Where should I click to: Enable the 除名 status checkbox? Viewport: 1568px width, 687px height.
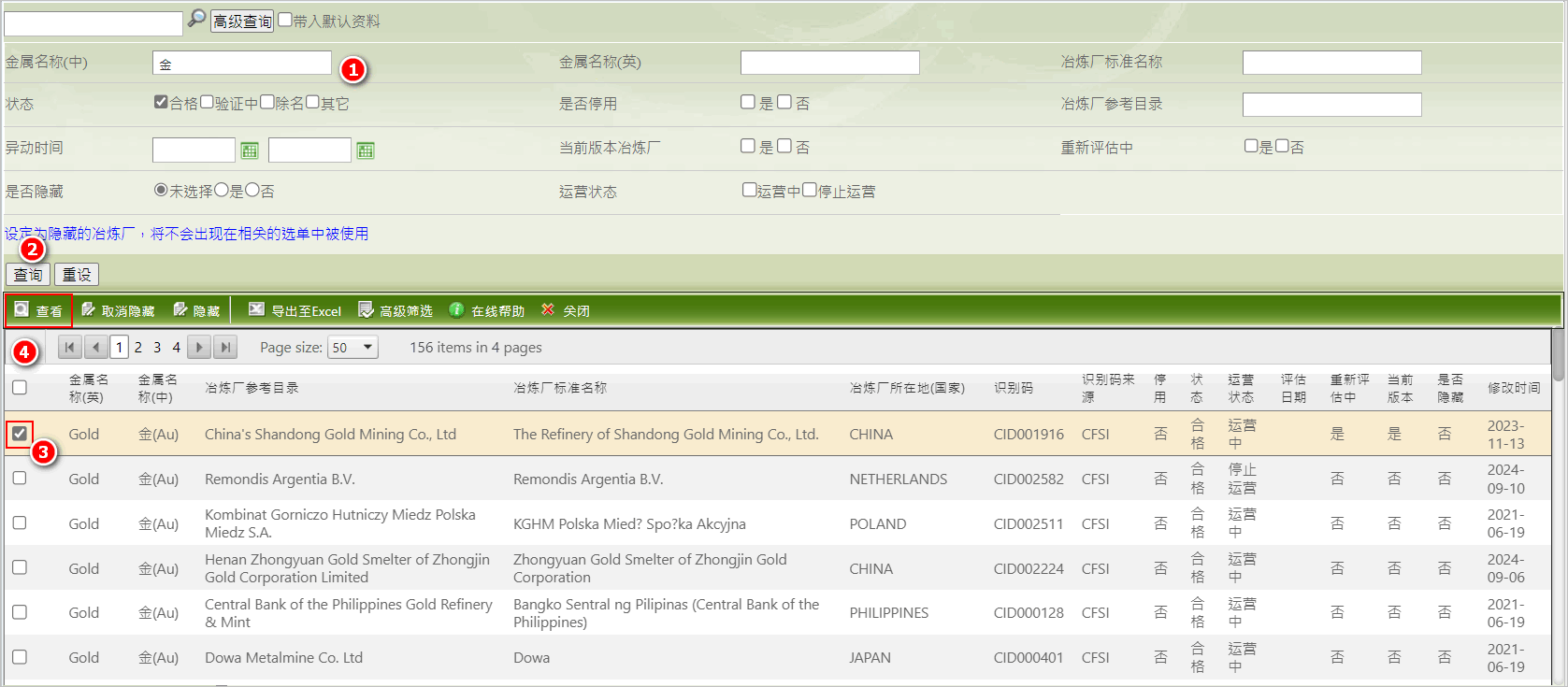tap(267, 102)
